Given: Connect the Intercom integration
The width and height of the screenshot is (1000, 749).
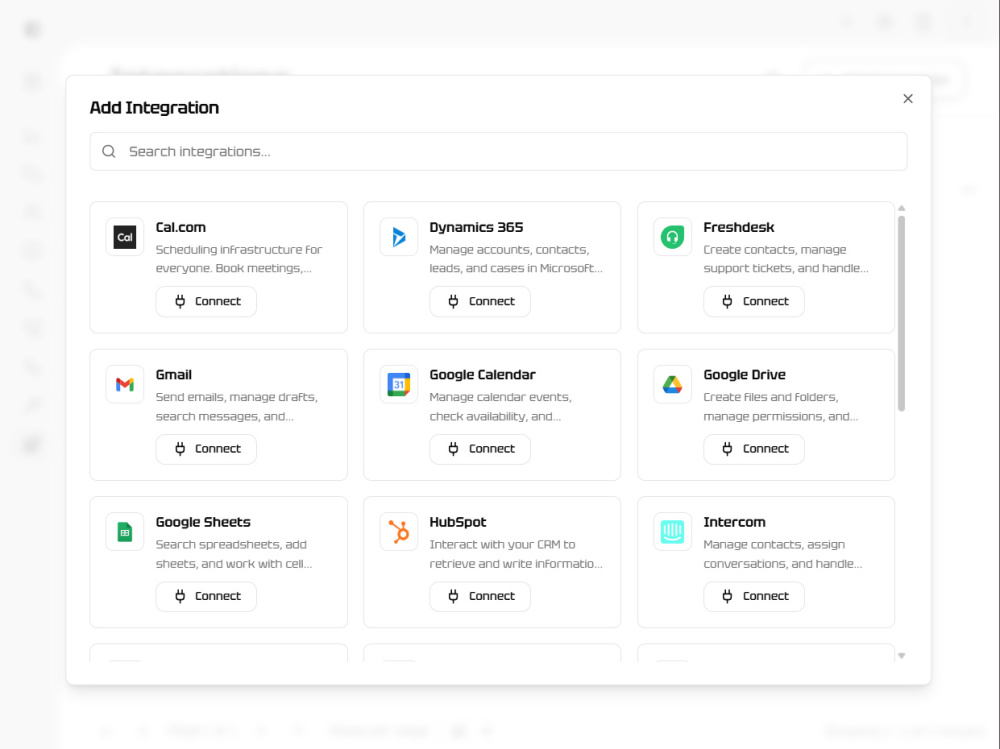Looking at the screenshot, I should coord(754,596).
